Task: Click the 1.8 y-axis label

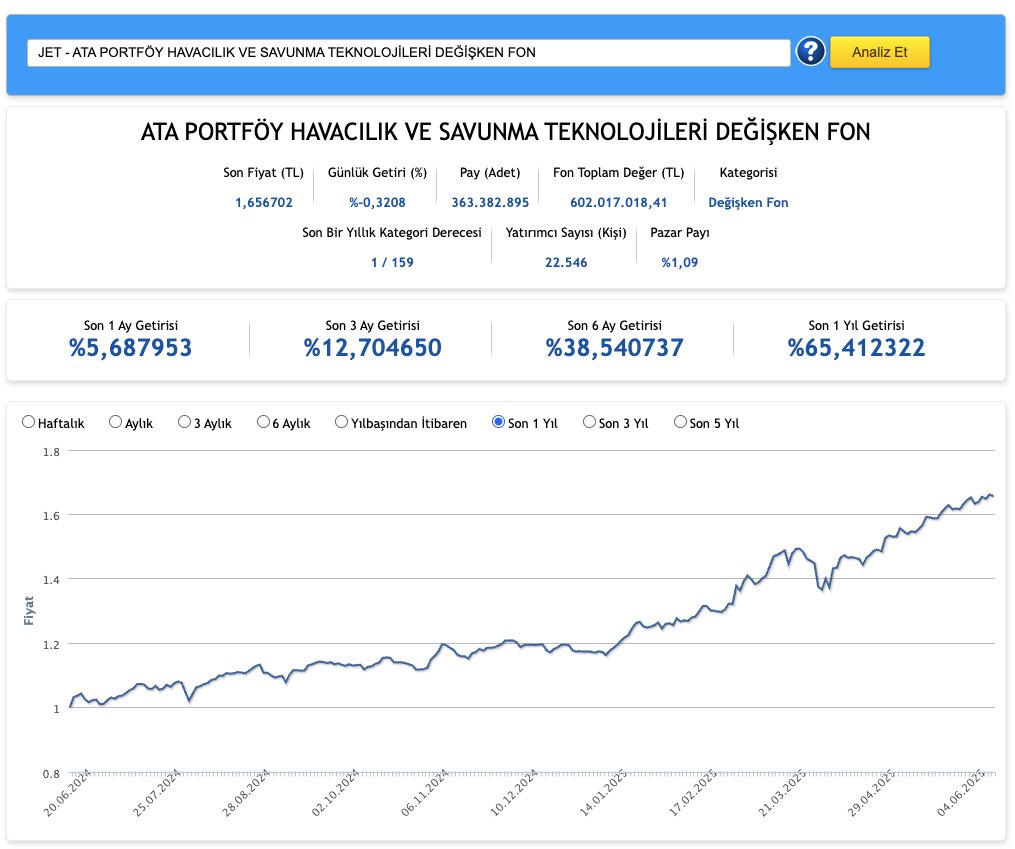Action: point(51,452)
